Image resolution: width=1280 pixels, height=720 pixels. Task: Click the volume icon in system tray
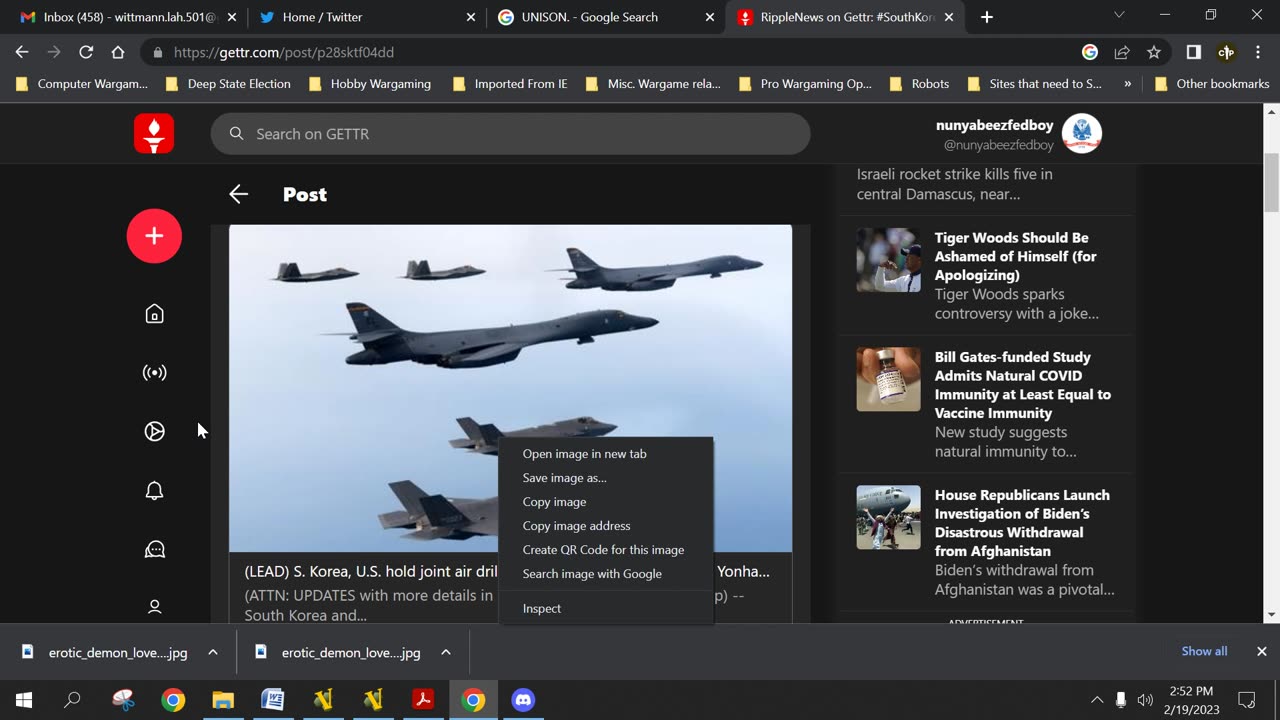1145,700
